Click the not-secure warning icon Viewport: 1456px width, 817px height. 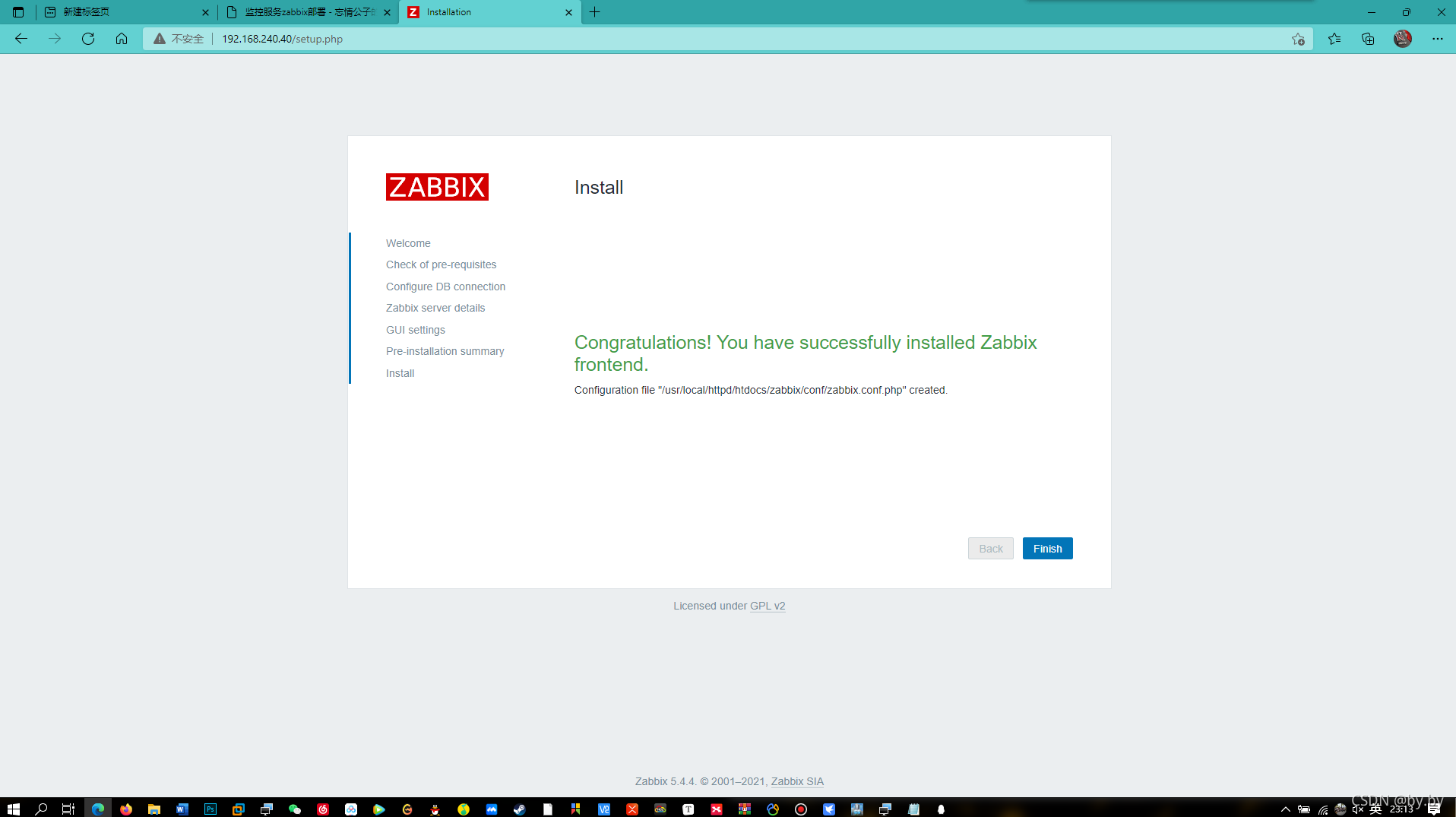(160, 39)
